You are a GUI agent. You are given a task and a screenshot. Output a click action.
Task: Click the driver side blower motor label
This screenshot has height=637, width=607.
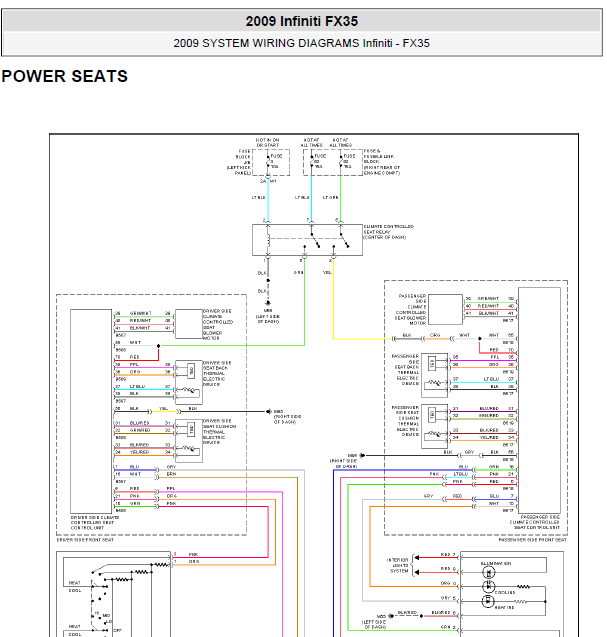[218, 324]
